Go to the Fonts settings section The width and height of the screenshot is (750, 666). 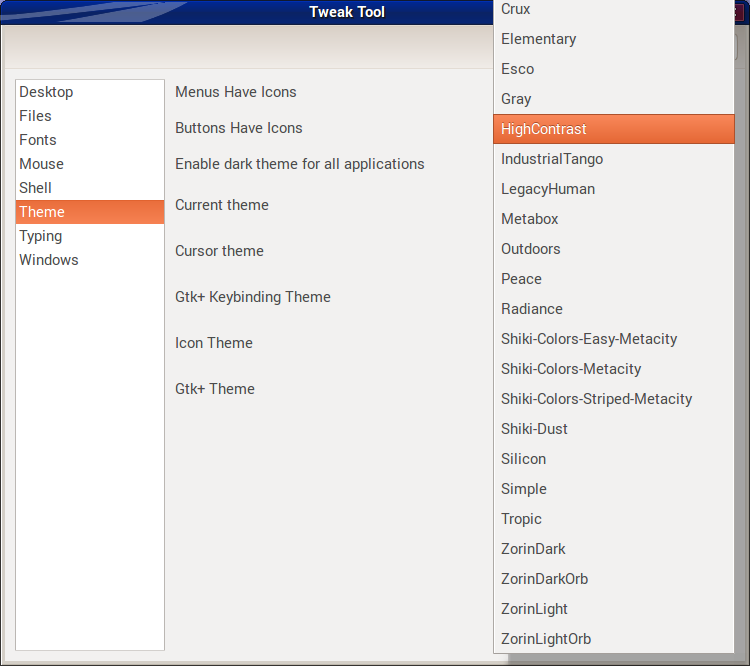(38, 140)
